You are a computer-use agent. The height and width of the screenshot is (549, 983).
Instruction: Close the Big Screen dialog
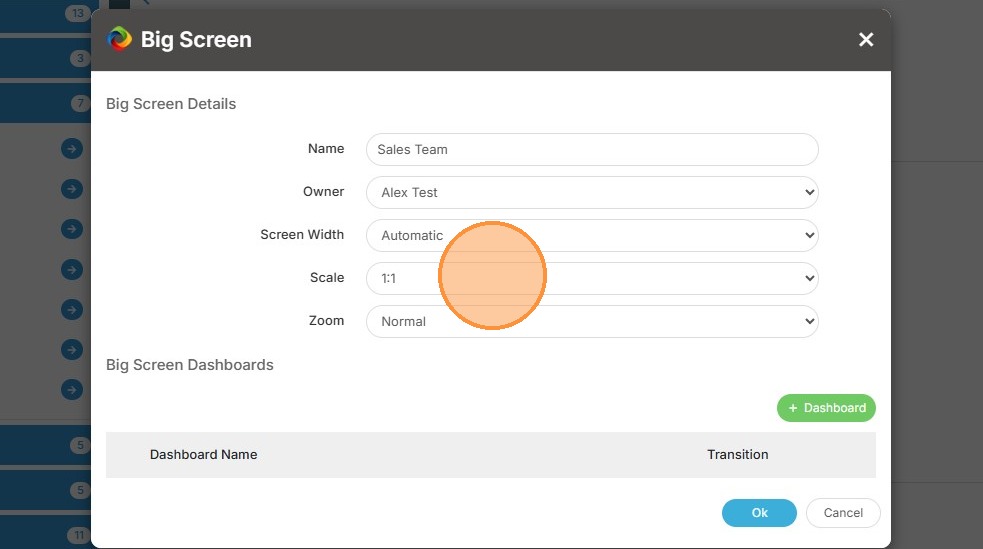point(866,39)
